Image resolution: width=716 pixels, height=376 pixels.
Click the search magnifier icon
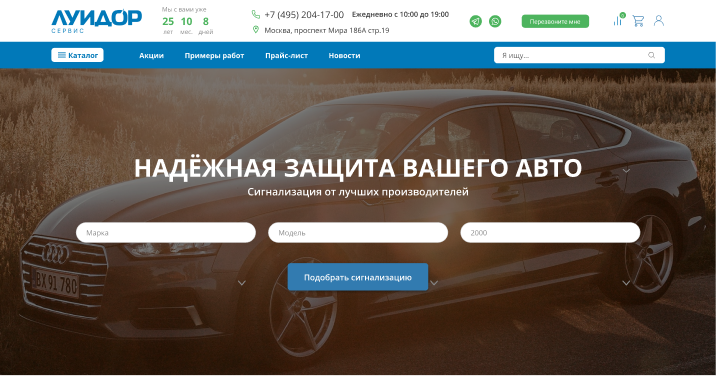coord(652,55)
